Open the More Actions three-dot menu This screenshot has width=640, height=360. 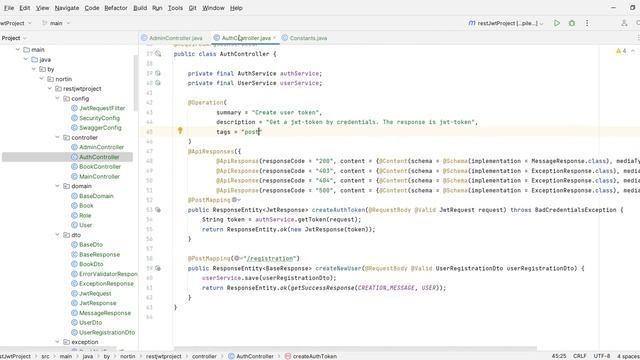pyautogui.click(x=587, y=23)
